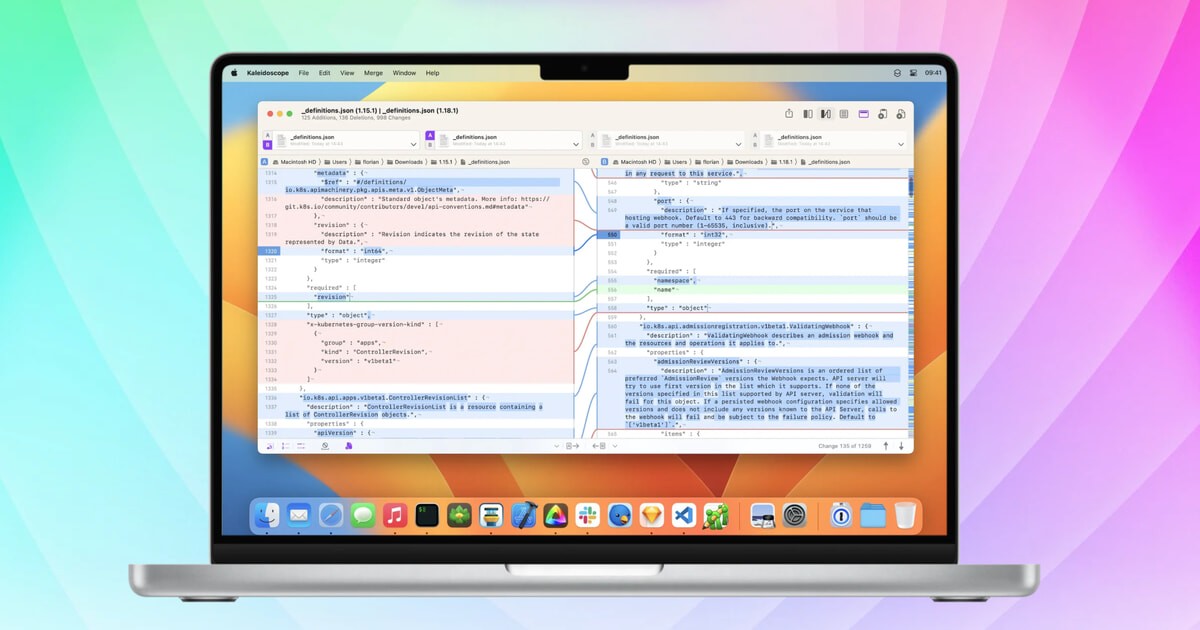Open the View menu in menu bar
The image size is (1200, 630).
click(x=347, y=73)
